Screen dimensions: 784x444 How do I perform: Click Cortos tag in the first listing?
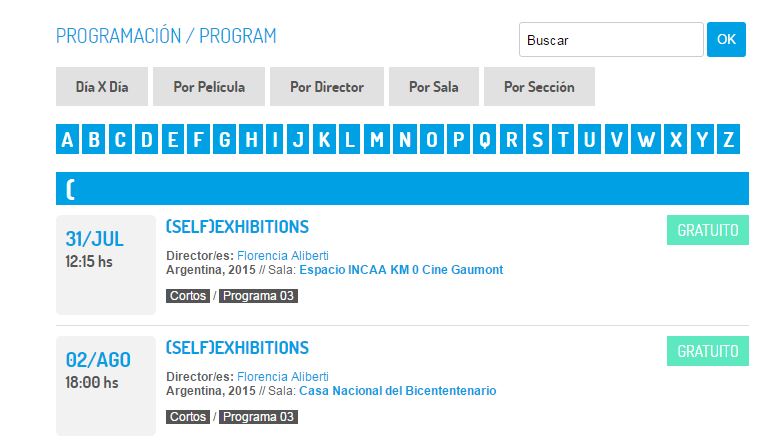(188, 296)
